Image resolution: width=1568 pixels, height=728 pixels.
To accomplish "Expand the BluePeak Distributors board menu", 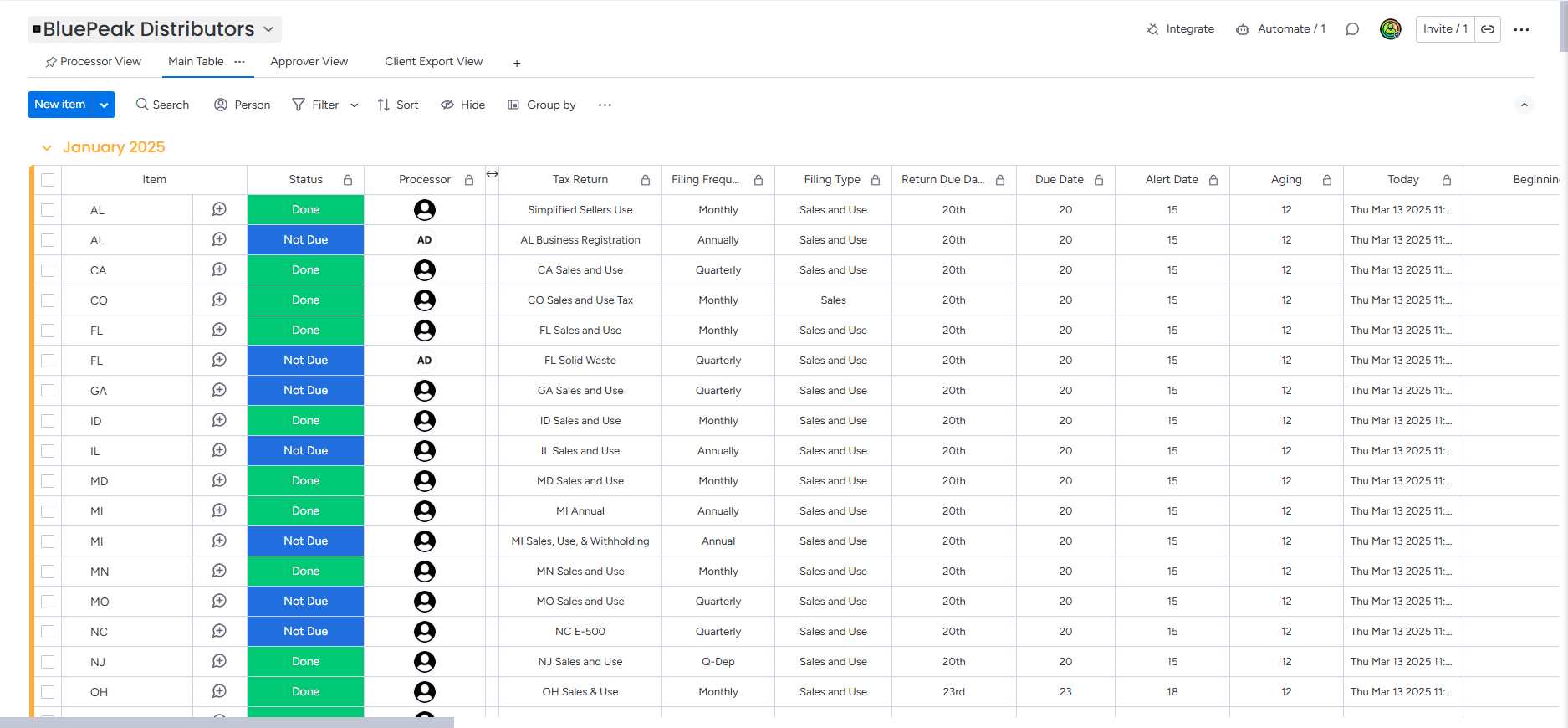I will (268, 29).
